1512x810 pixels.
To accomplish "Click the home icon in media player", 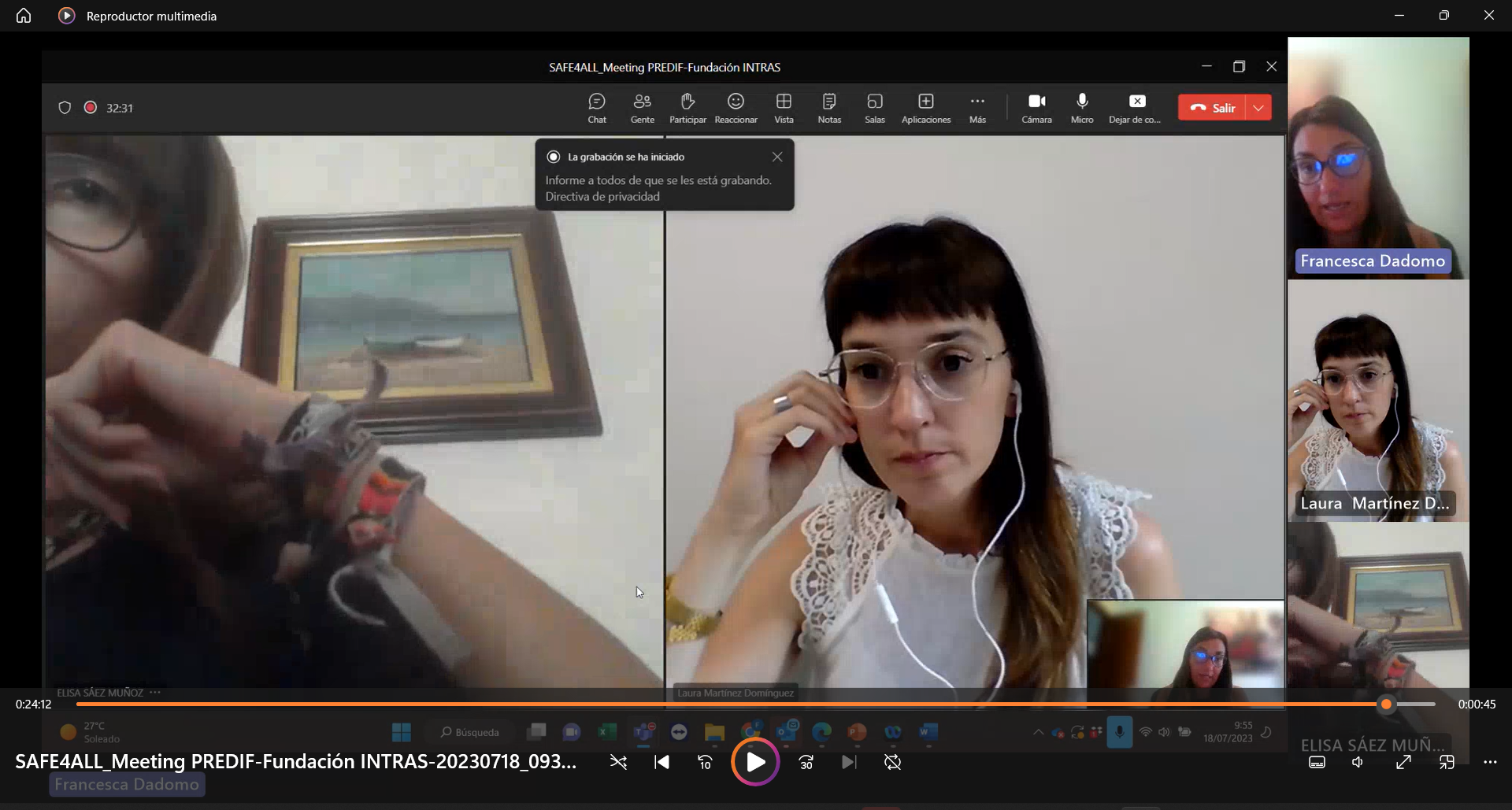I will tap(24, 16).
